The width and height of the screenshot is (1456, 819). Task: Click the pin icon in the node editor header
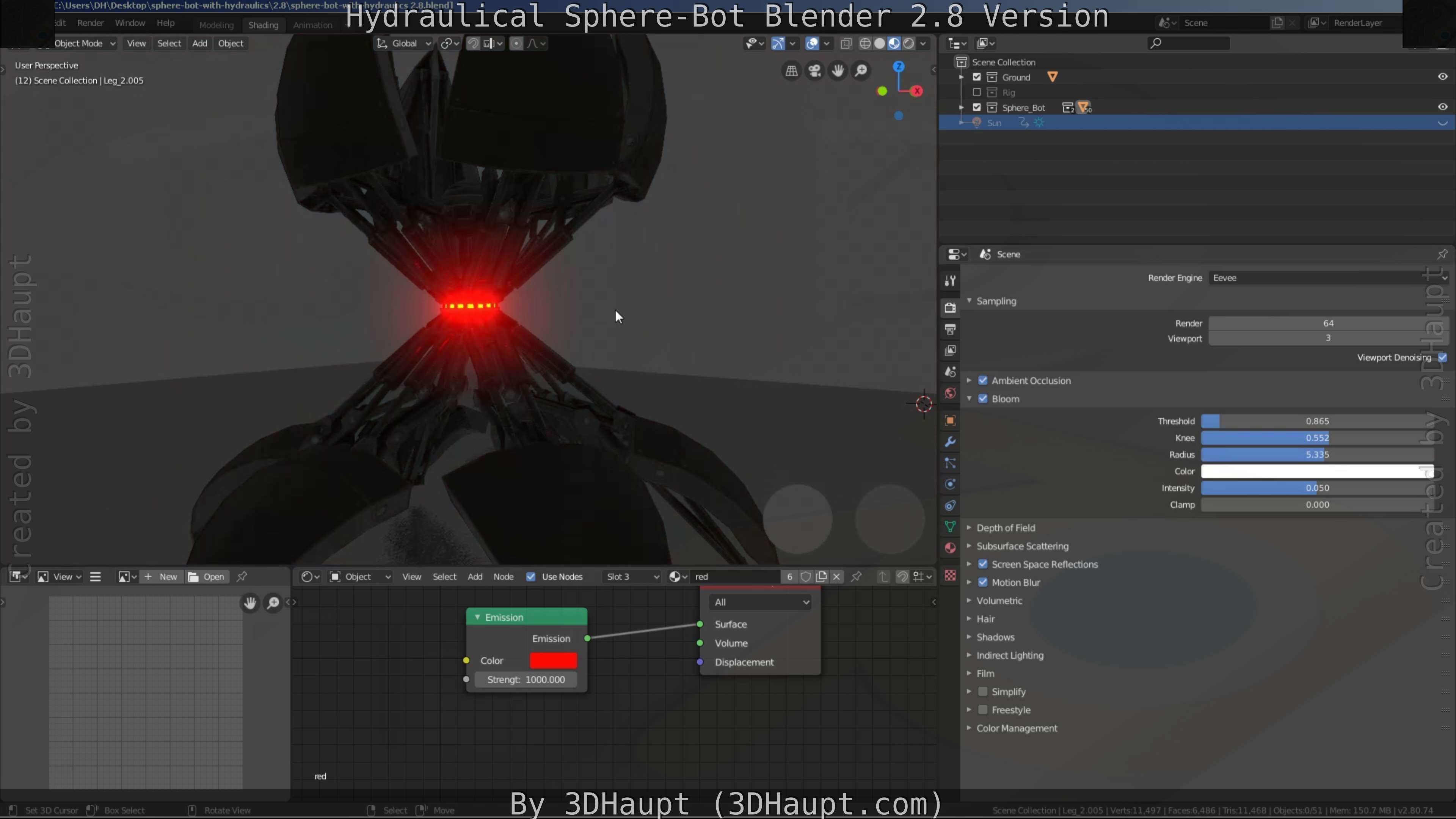(x=856, y=576)
